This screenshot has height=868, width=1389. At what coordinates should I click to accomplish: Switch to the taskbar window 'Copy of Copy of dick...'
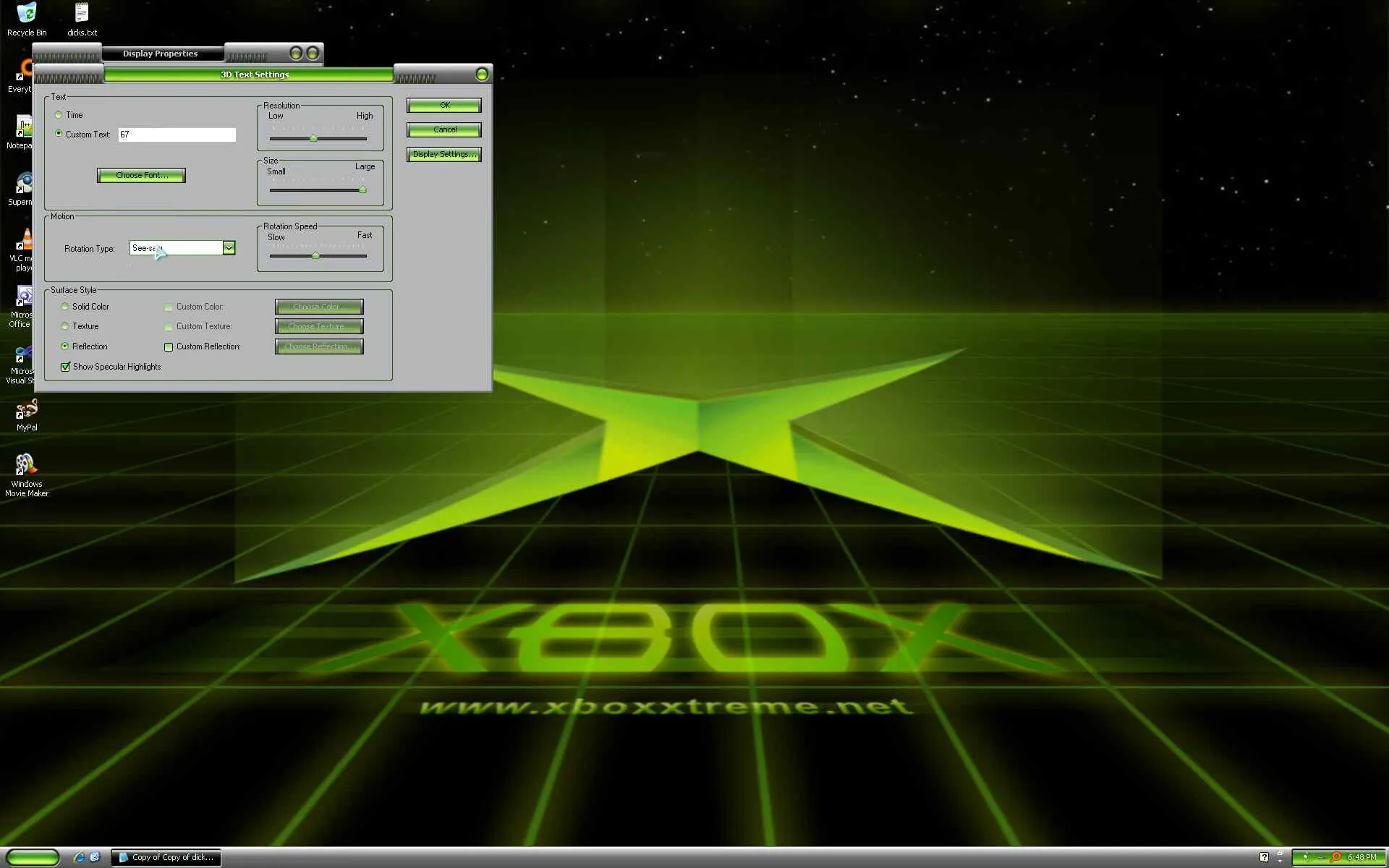(x=166, y=857)
